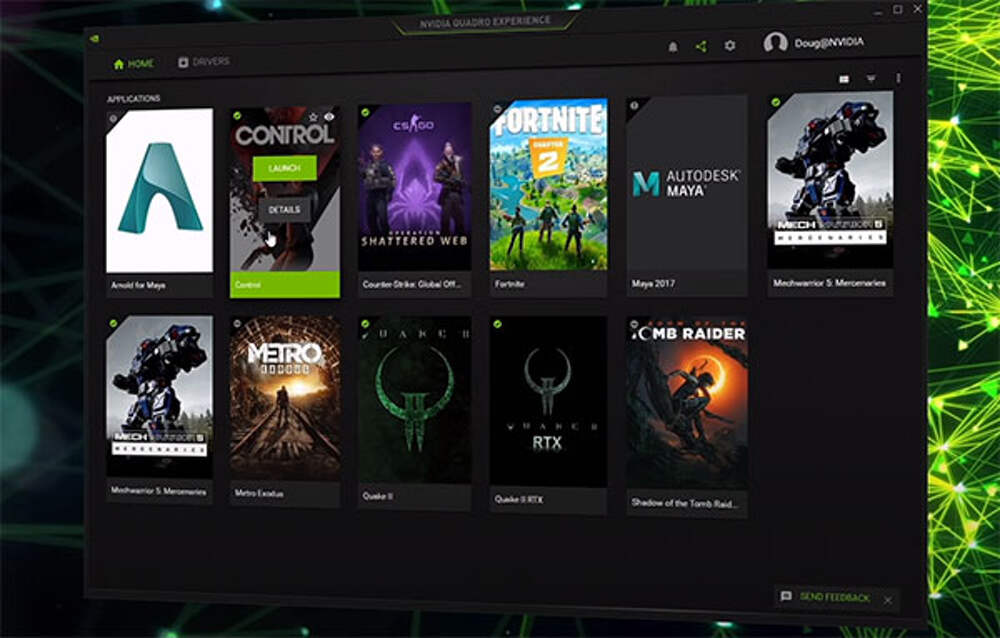Click green check badge on Quake II RTX tile

pos(497,324)
